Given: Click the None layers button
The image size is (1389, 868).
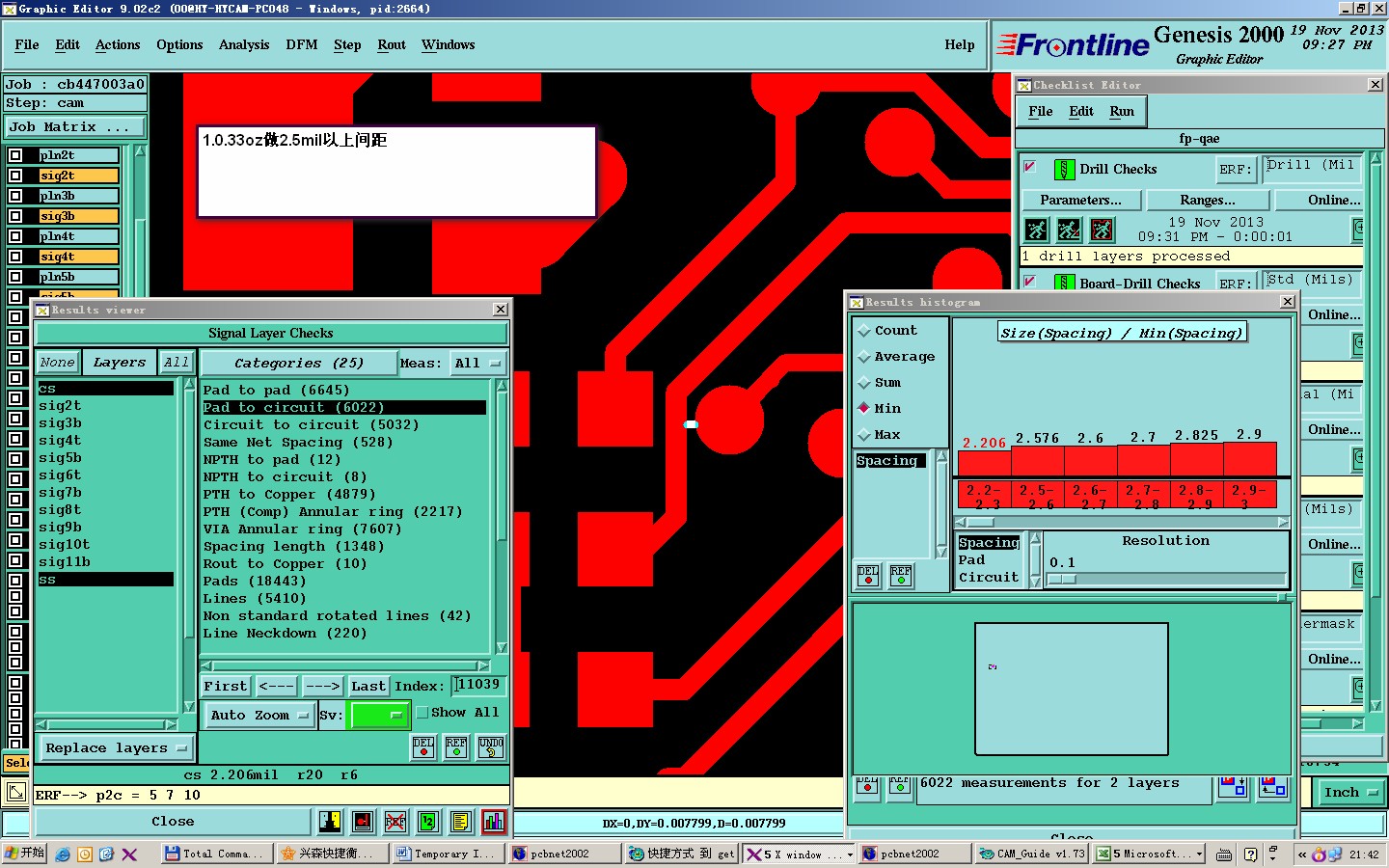Looking at the screenshot, I should pos(57,363).
